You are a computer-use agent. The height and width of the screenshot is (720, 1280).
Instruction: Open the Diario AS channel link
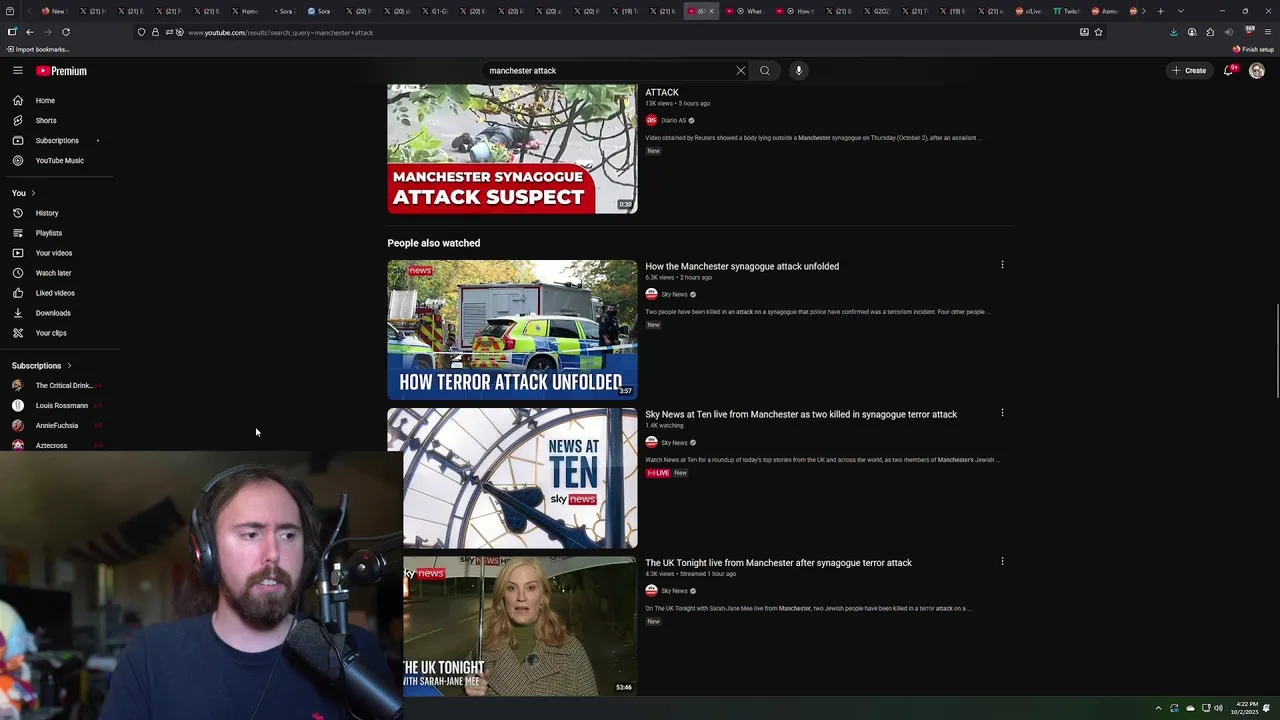click(x=673, y=121)
